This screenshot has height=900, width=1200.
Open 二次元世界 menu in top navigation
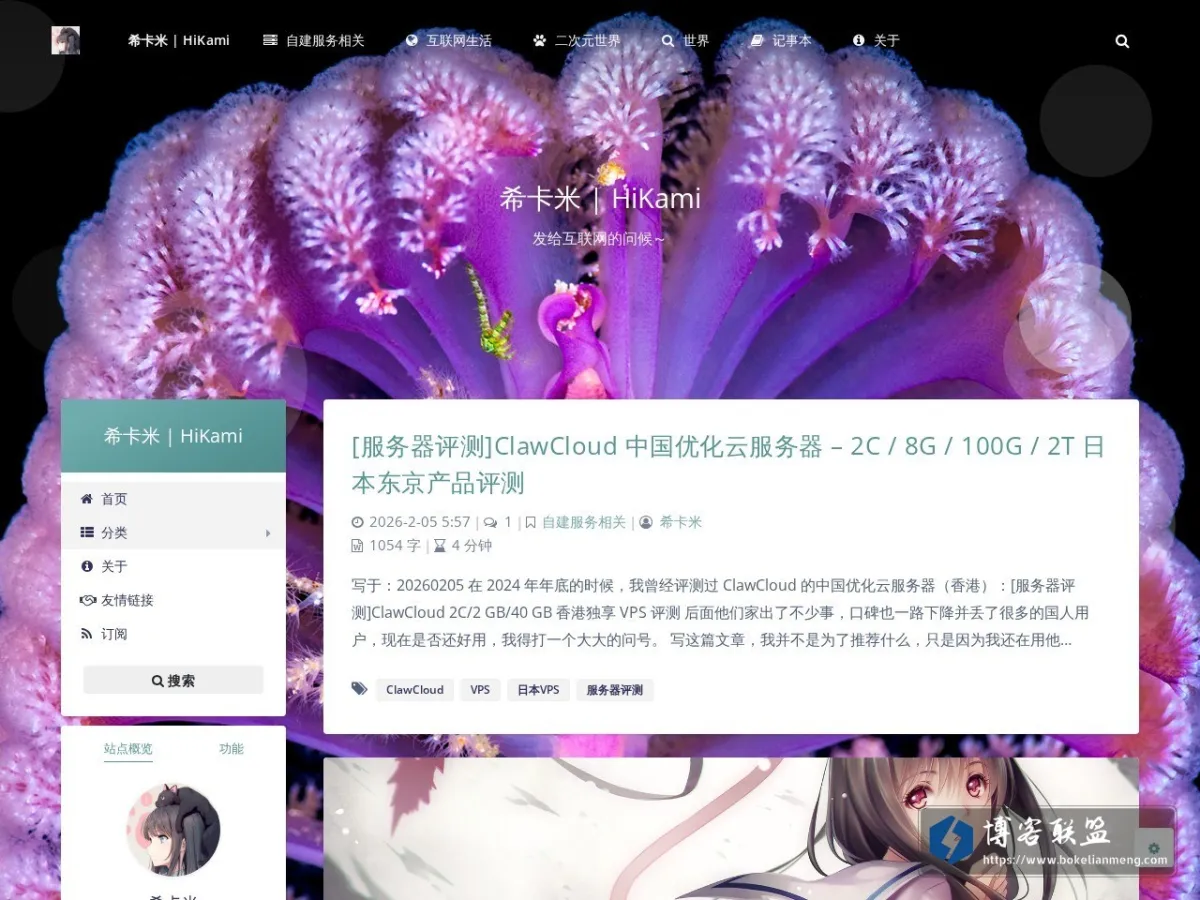tap(577, 41)
